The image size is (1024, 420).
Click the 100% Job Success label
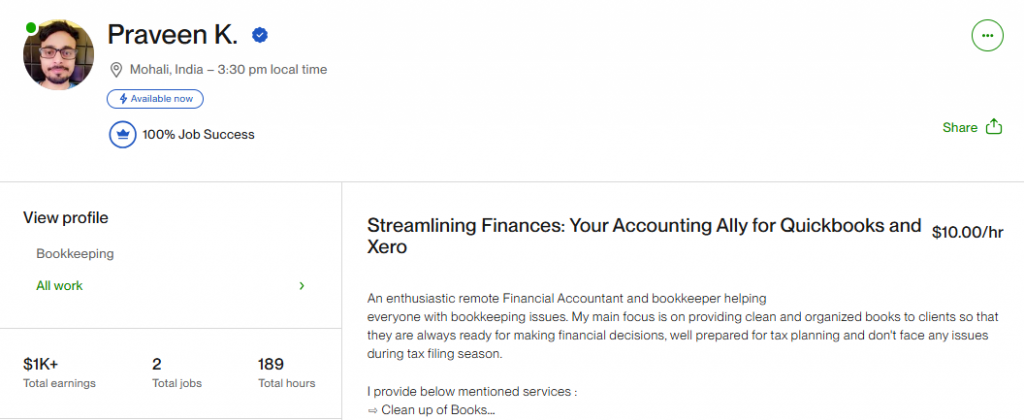pyautogui.click(x=199, y=135)
